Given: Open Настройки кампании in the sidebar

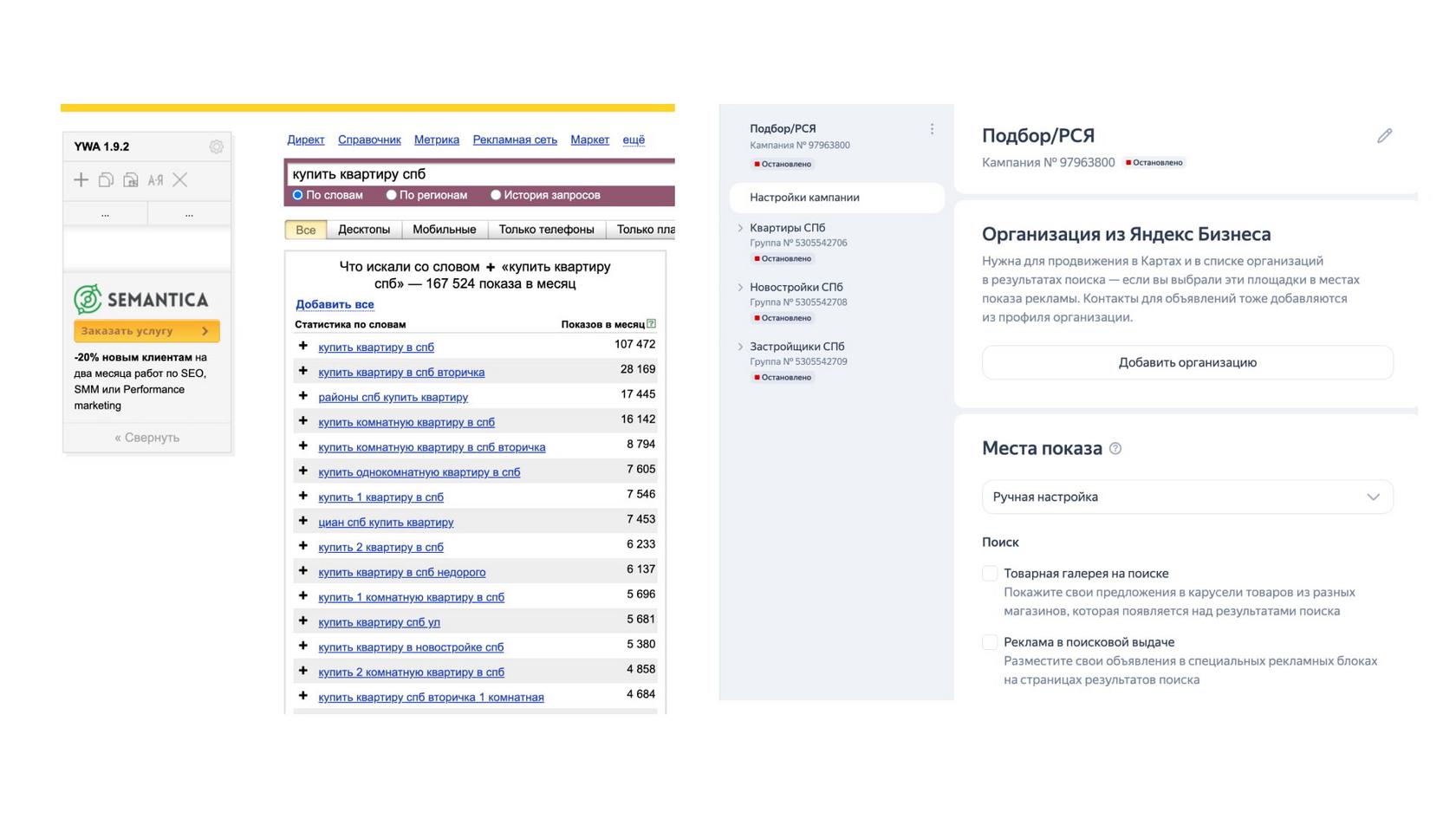Looking at the screenshot, I should 837,198.
